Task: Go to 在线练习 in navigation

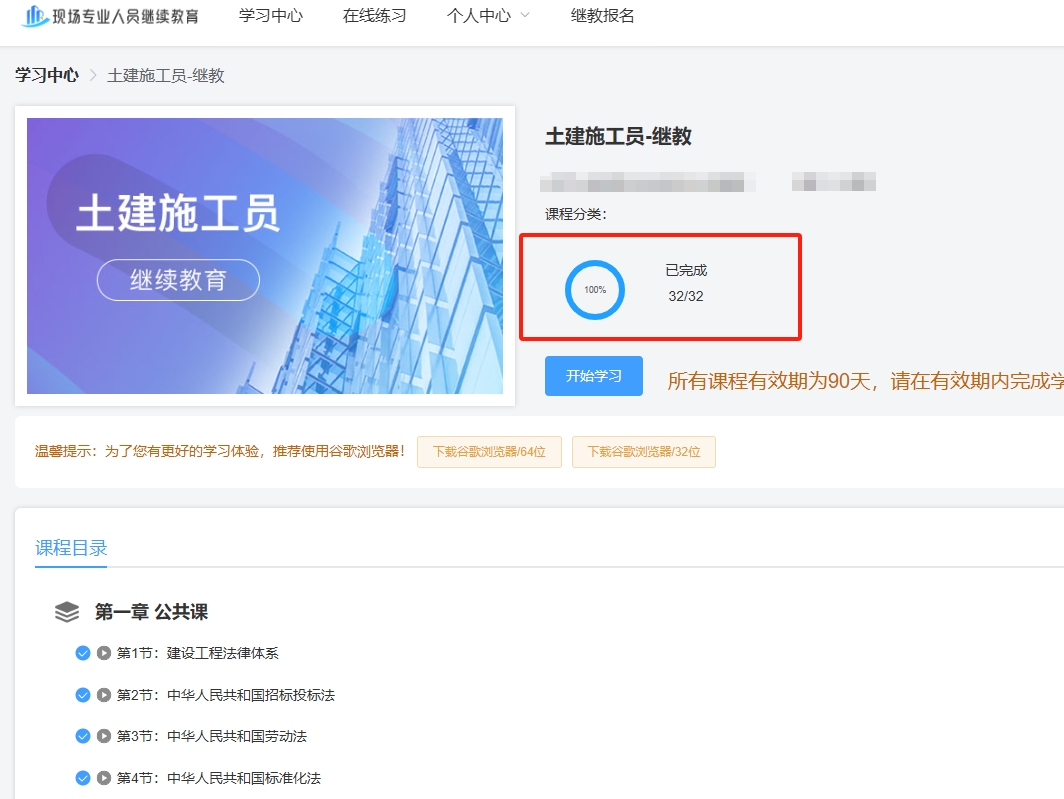Action: pos(375,16)
